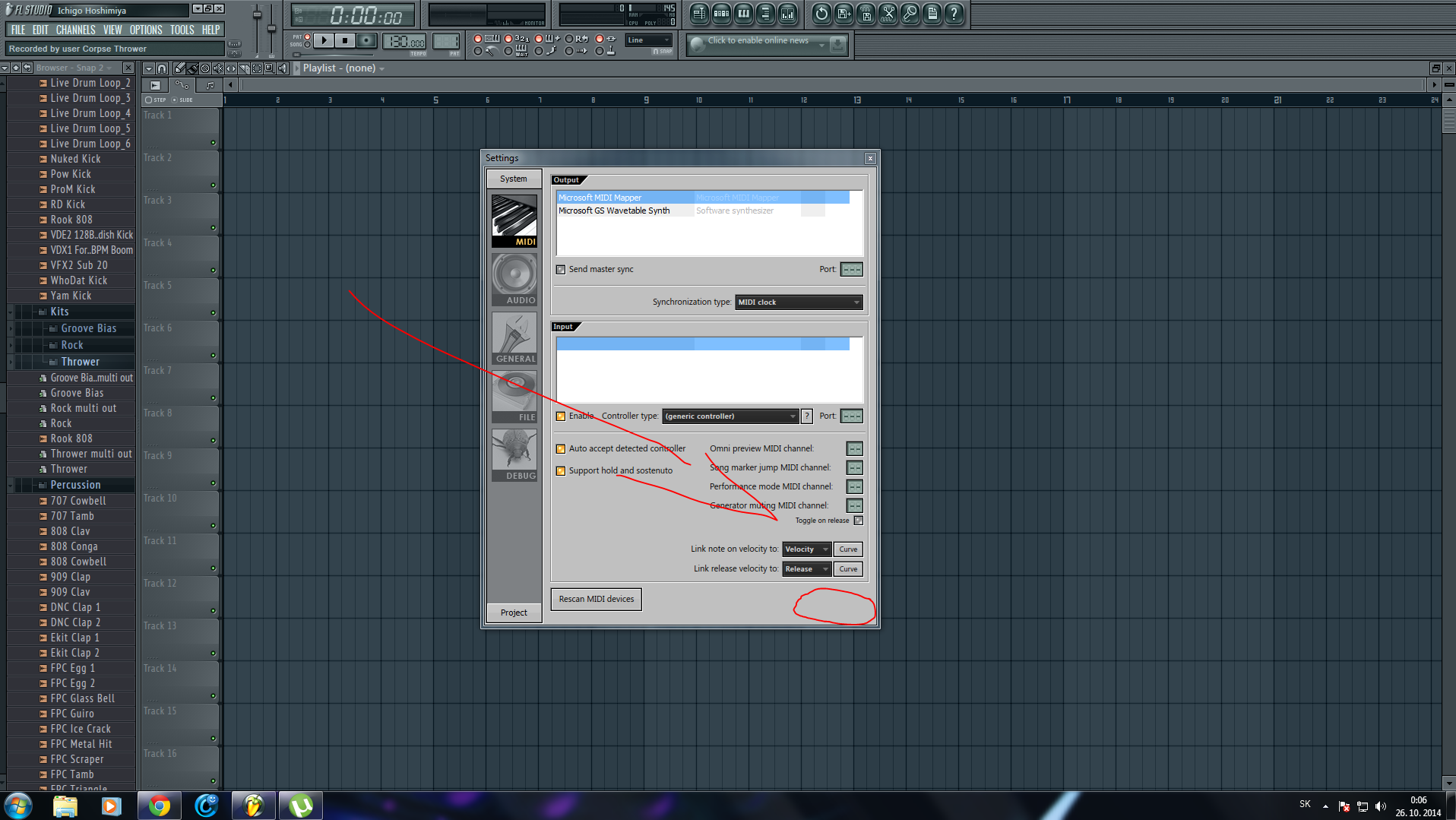This screenshot has height=820, width=1456.
Task: Open Link release velocity Release dropdown
Action: click(x=806, y=569)
